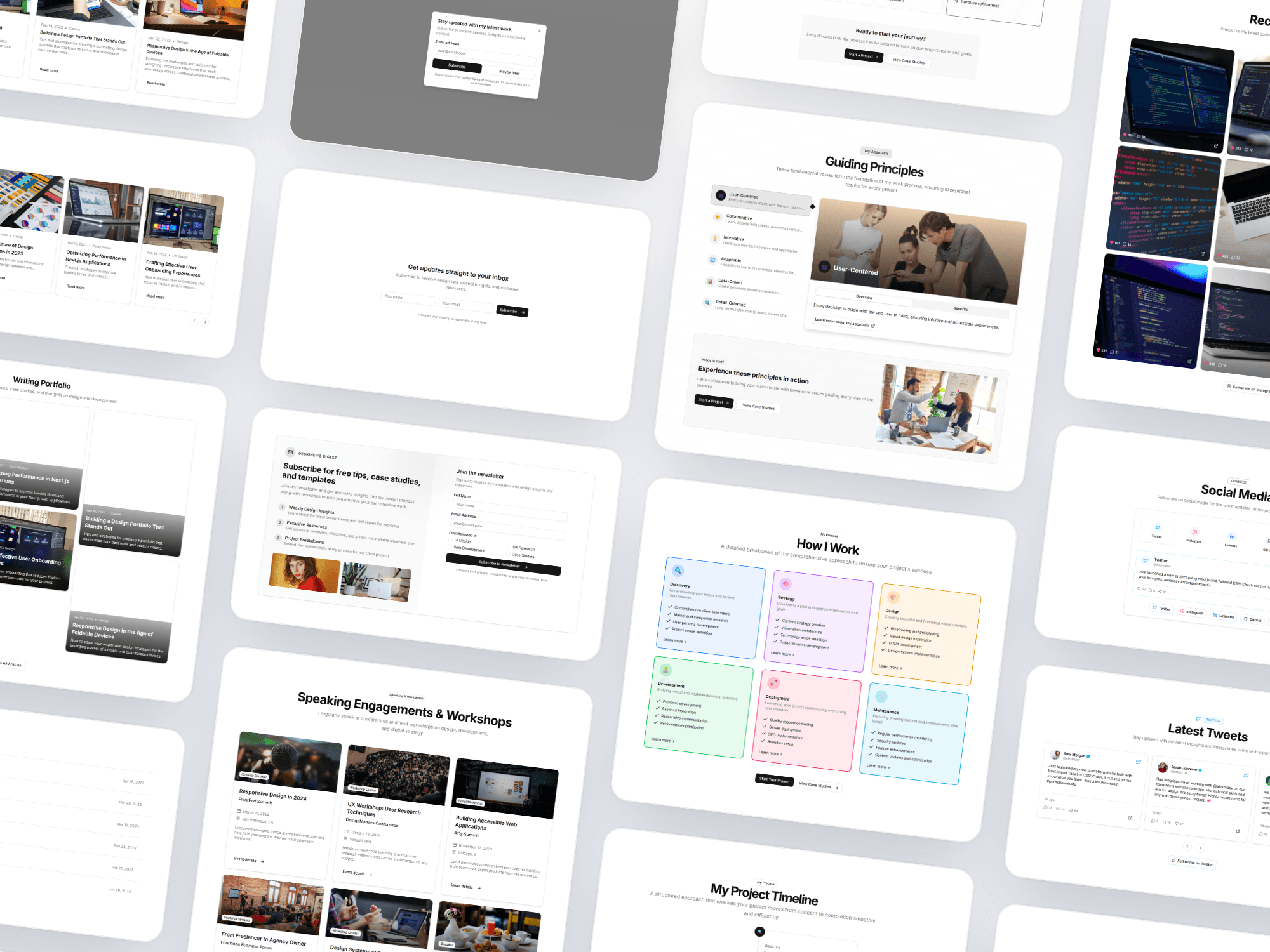1270x952 pixels.
Task: Click the Adaptable principle icon
Action: [712, 260]
